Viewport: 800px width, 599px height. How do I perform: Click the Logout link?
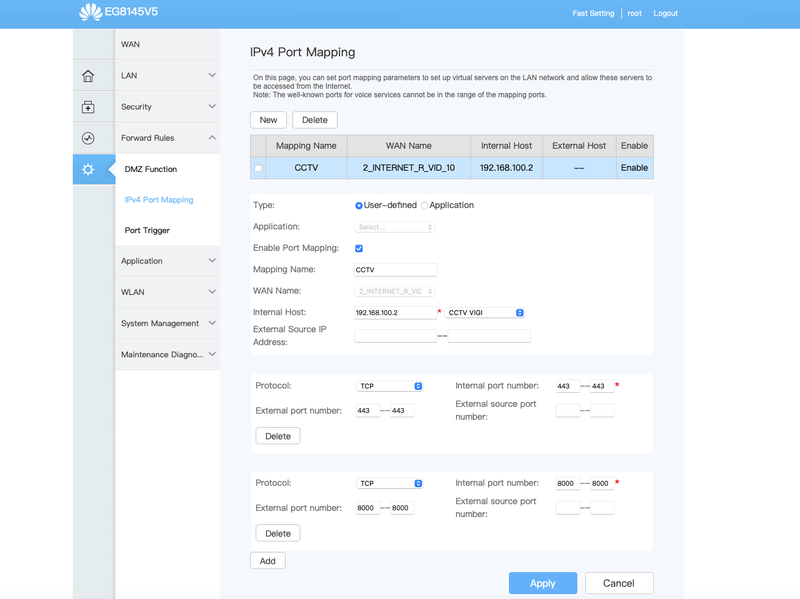[x=665, y=13]
